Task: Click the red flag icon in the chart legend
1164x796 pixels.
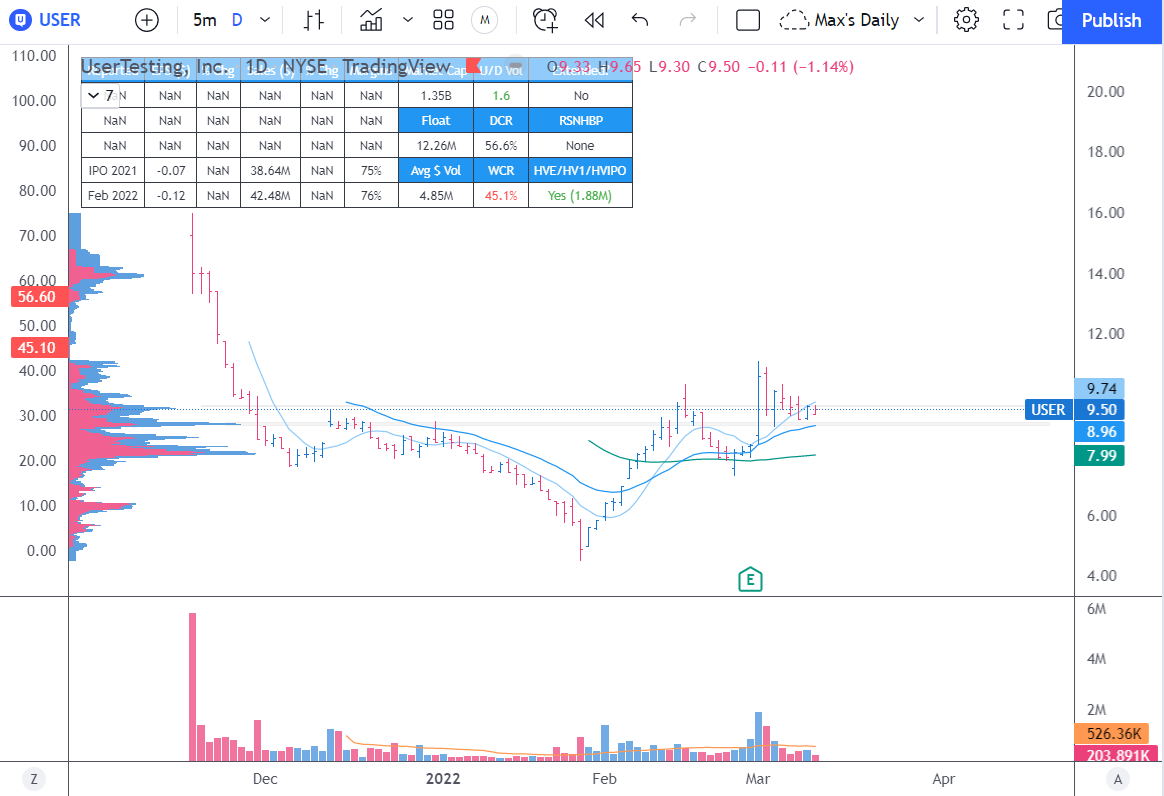Action: point(473,66)
